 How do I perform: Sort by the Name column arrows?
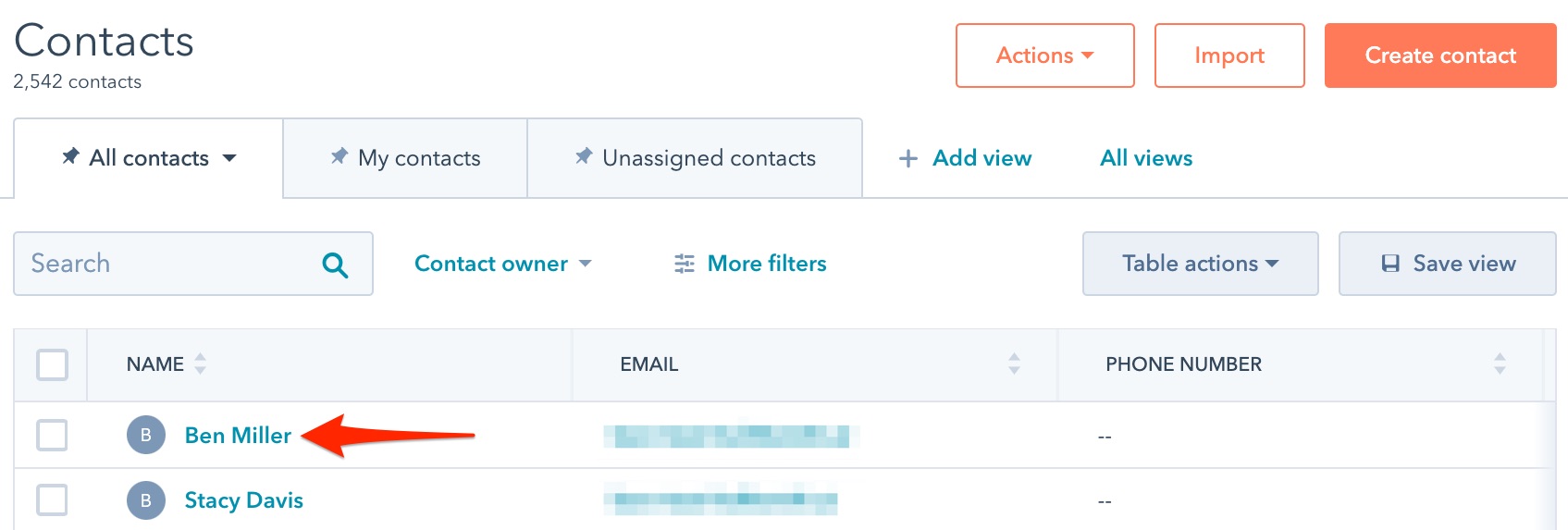(x=200, y=364)
